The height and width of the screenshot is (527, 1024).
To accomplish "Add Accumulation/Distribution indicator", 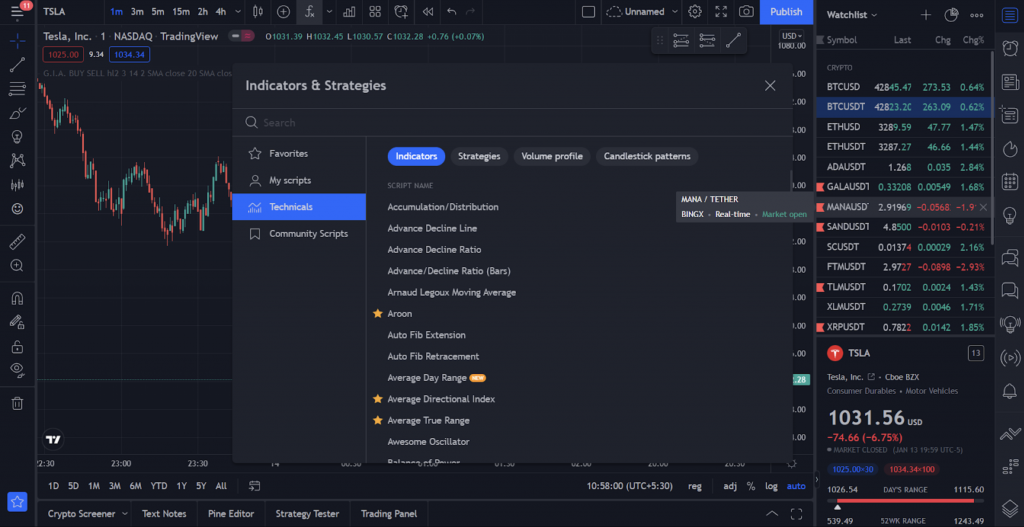I will [x=443, y=207].
